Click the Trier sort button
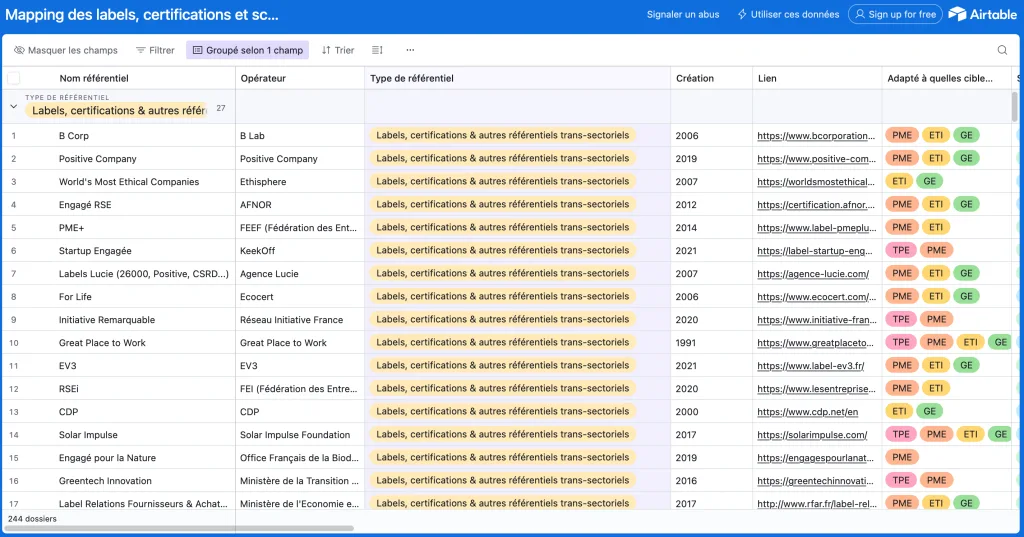Image resolution: width=1024 pixels, height=537 pixels. tap(338, 50)
